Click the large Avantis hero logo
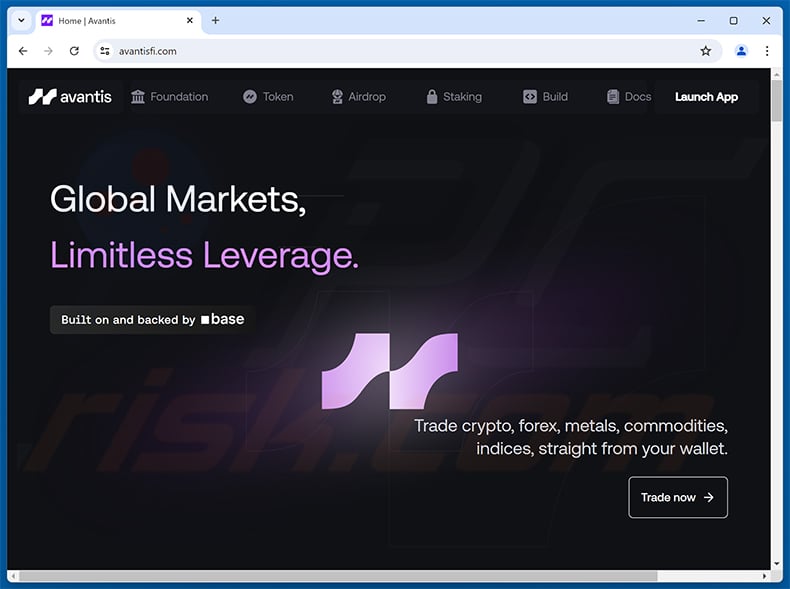Image resolution: width=790 pixels, height=589 pixels. pos(389,371)
